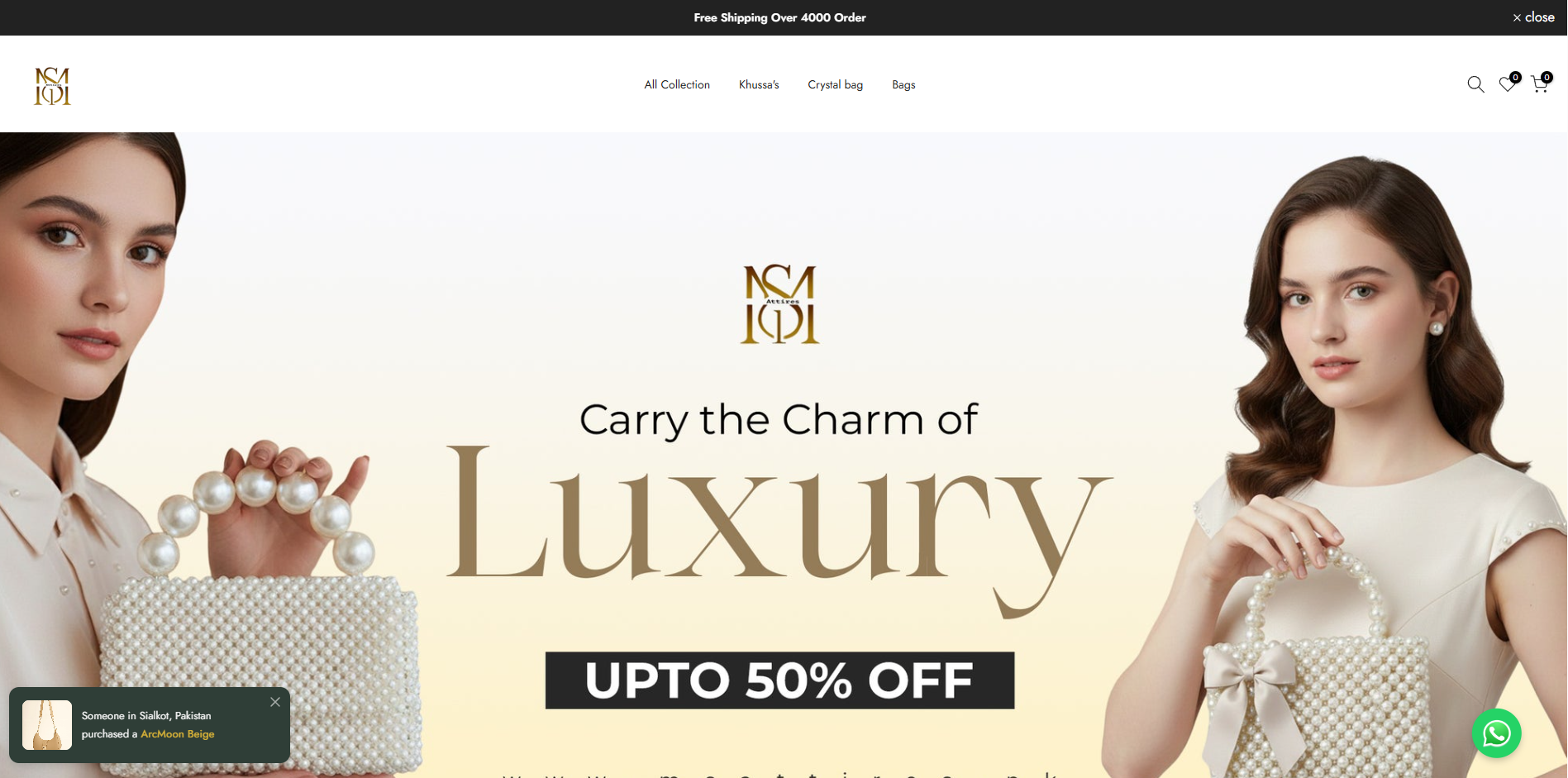Open the shopping cart icon
Screen dimensions: 1568x778
tap(1539, 84)
